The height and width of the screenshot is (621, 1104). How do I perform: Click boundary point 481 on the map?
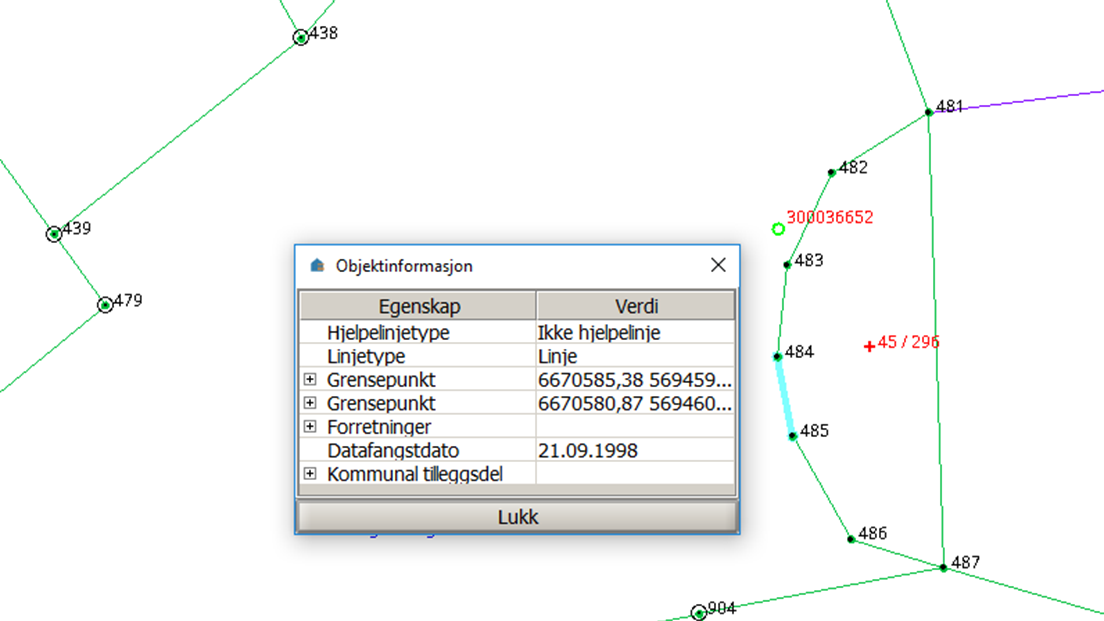[928, 112]
